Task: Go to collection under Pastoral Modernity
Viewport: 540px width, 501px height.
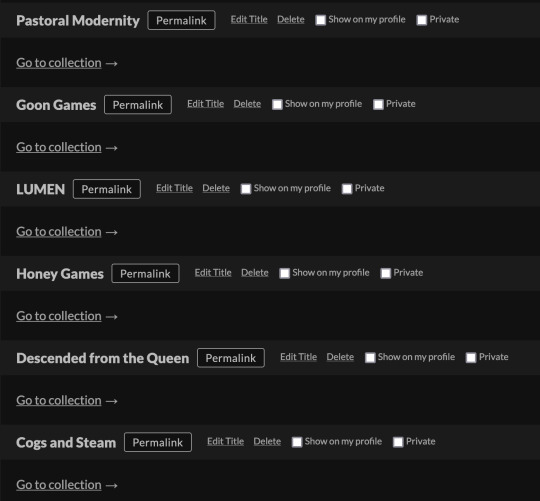Action: [59, 63]
